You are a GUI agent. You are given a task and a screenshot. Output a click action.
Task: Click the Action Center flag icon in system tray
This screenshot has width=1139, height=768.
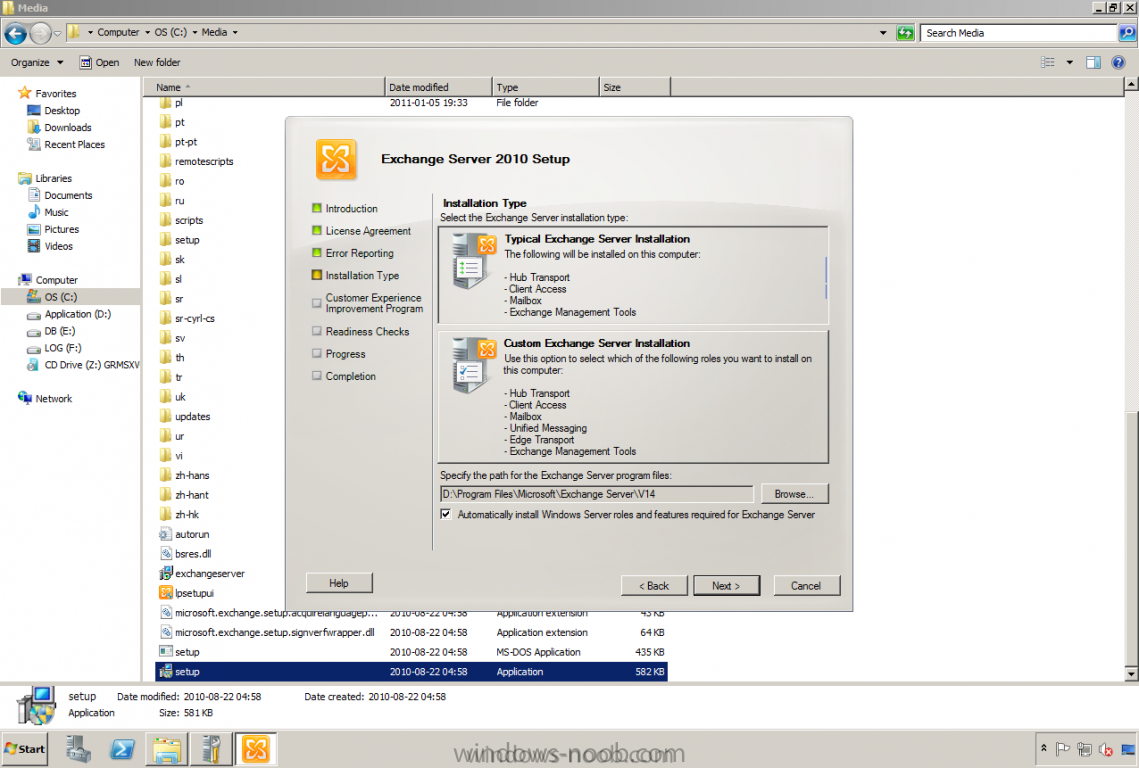1063,749
